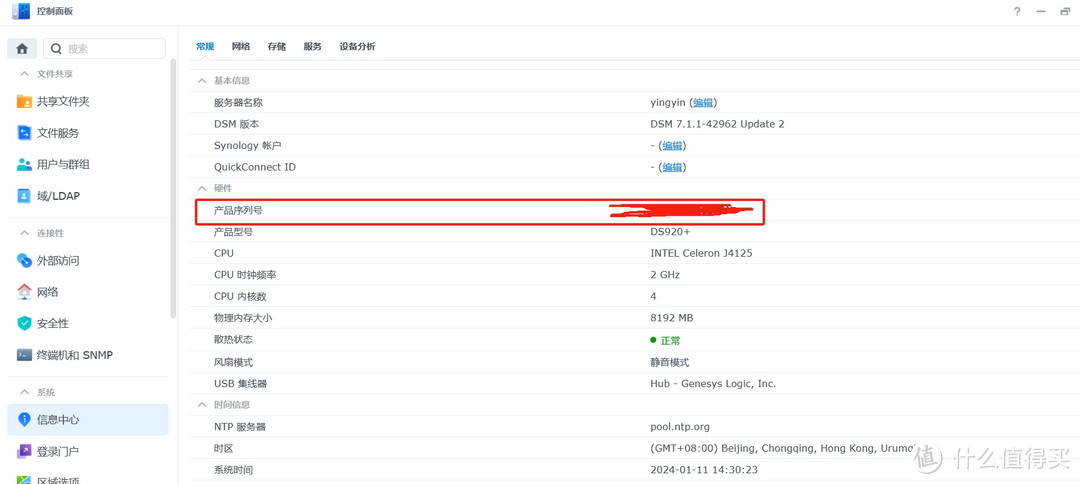Switch to the 服务 tab
Screen dimensions: 1080x484
(313, 46)
